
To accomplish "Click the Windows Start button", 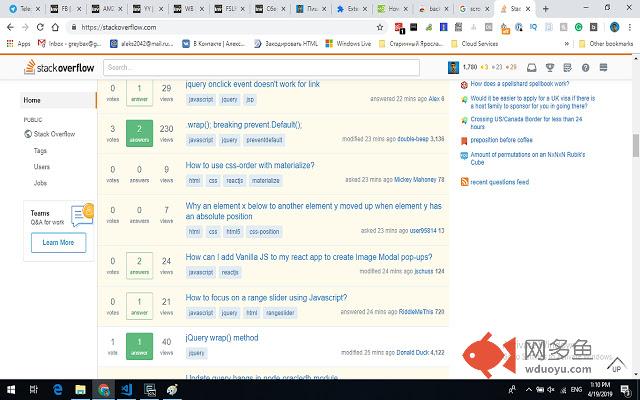I will (11, 388).
